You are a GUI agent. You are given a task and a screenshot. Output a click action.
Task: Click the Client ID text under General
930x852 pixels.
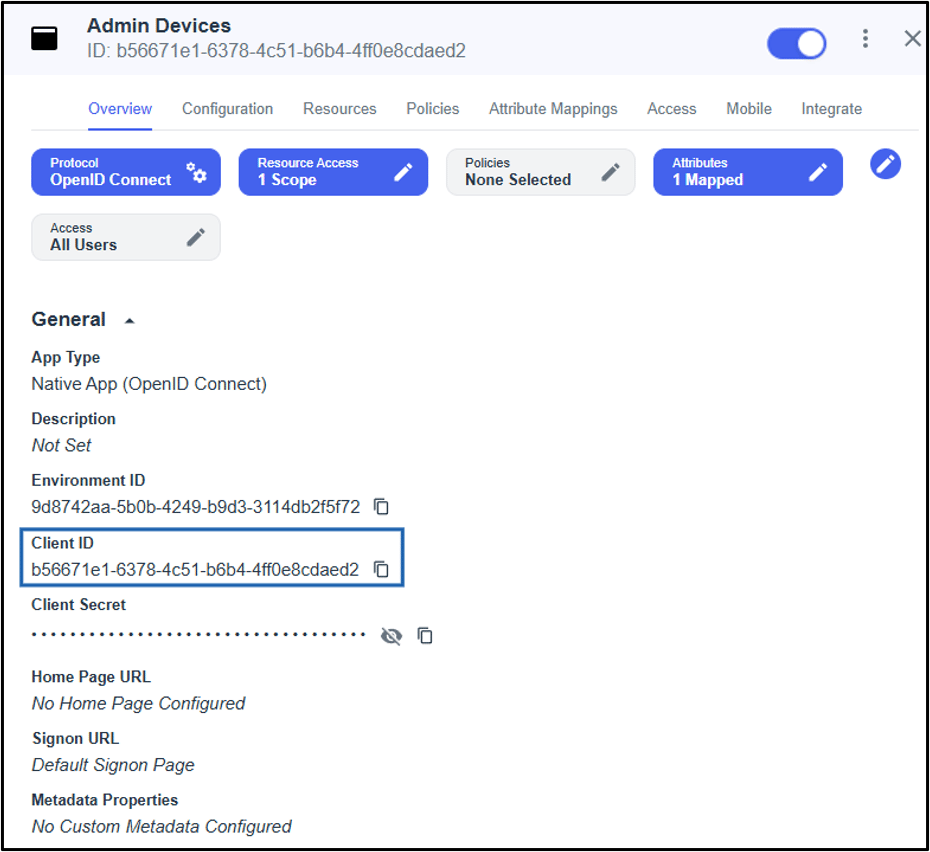195,570
